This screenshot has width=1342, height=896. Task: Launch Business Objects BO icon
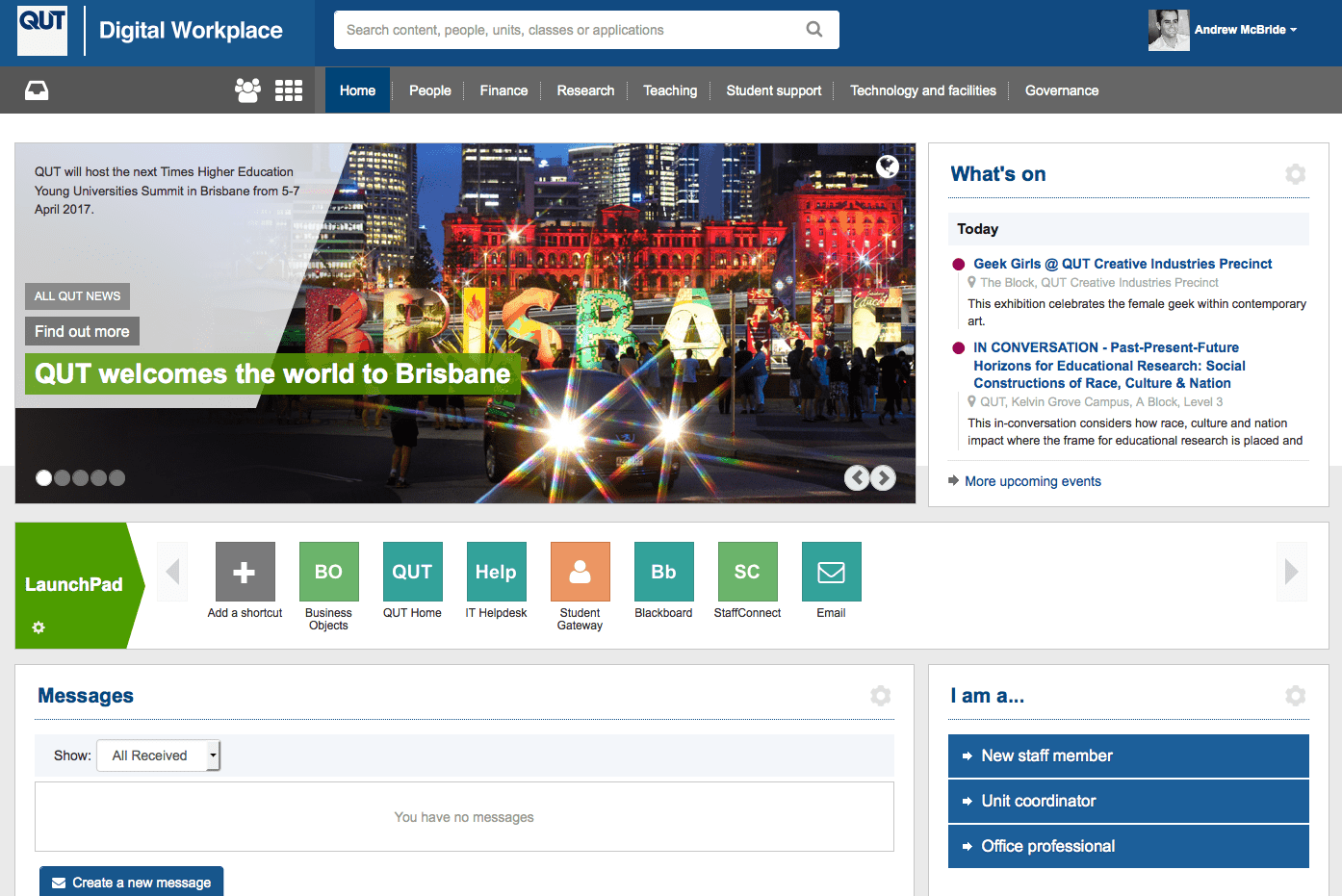(328, 572)
